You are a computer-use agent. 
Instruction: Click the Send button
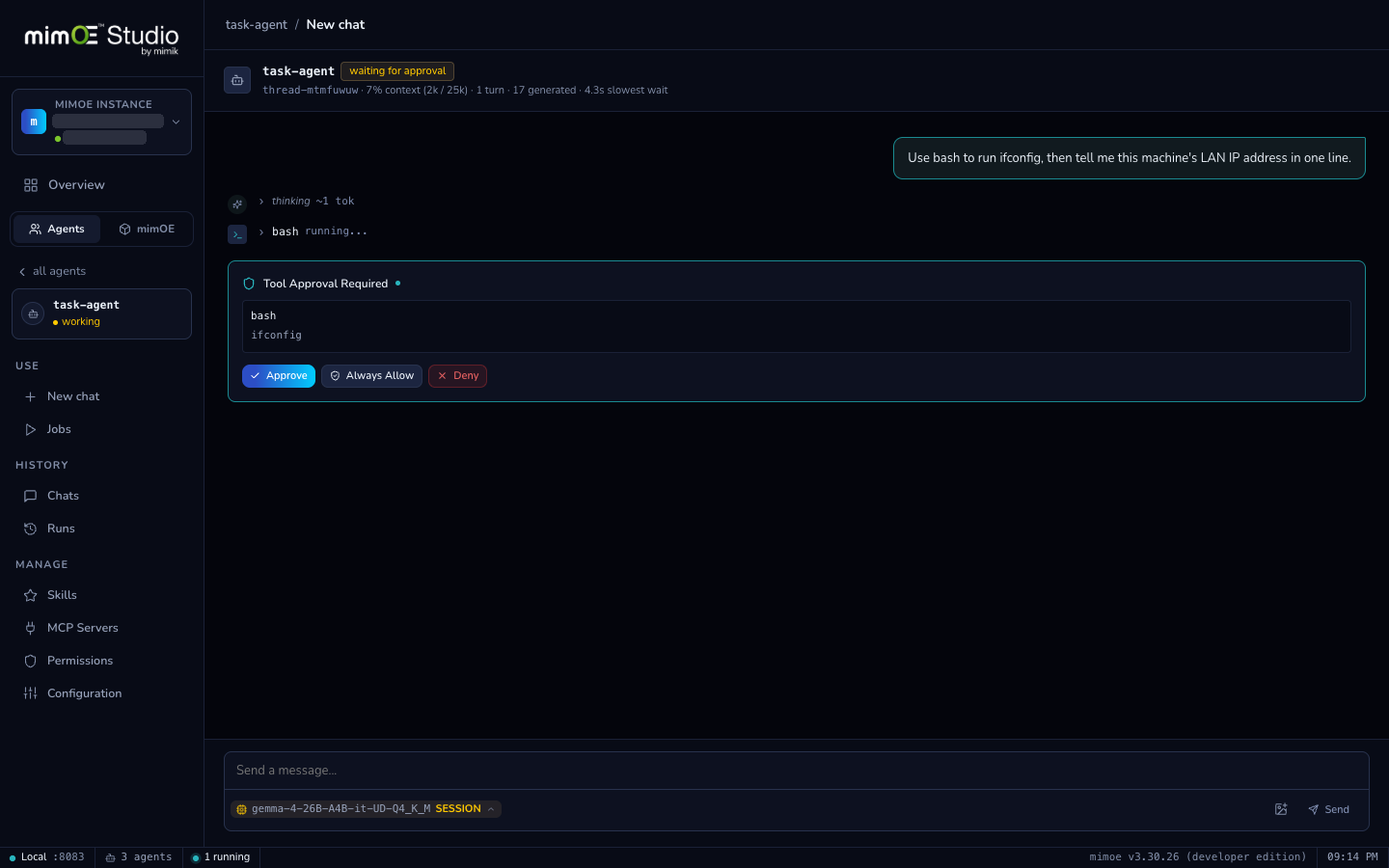1329,809
